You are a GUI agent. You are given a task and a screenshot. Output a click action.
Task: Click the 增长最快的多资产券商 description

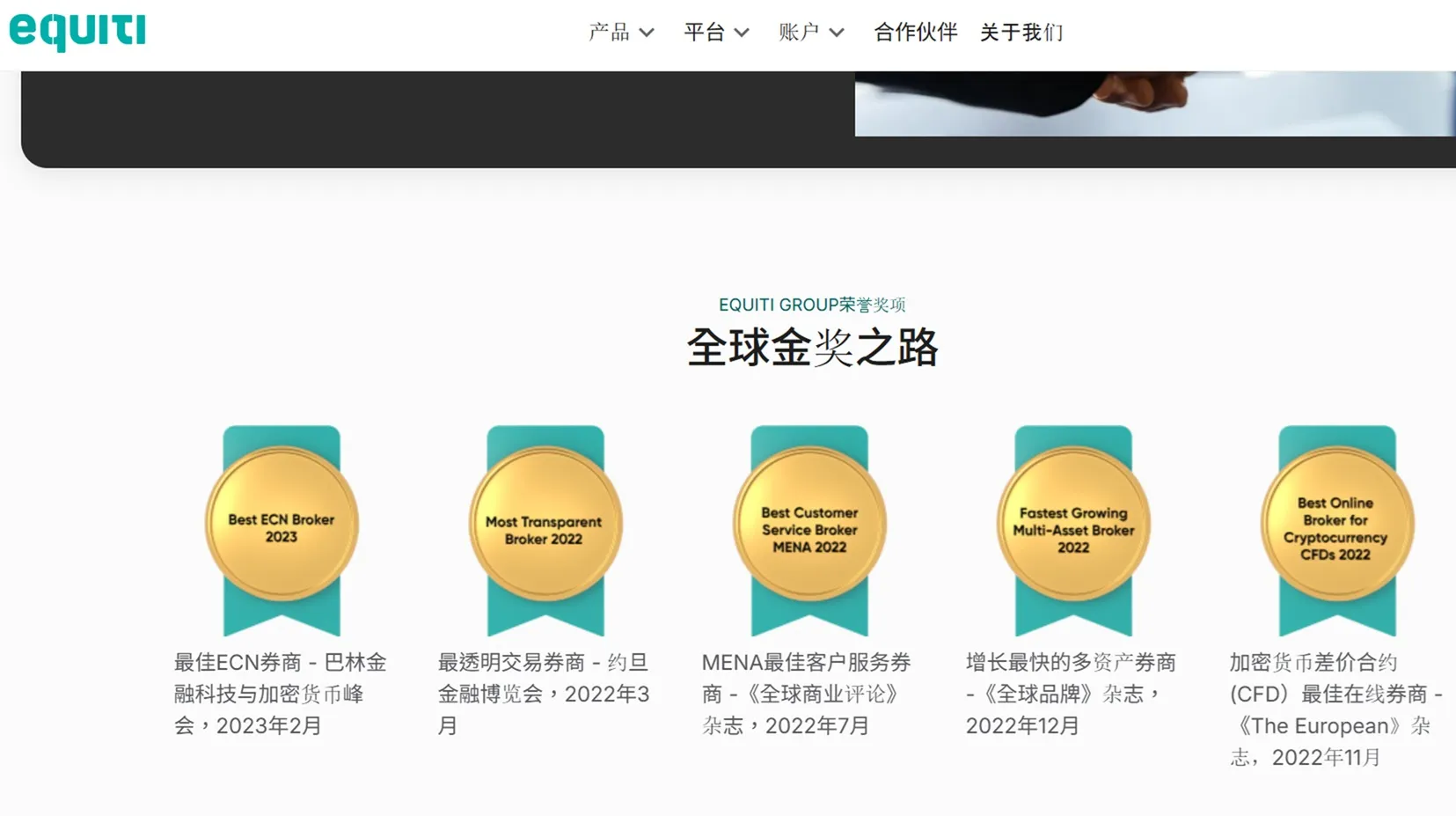[1071, 694]
